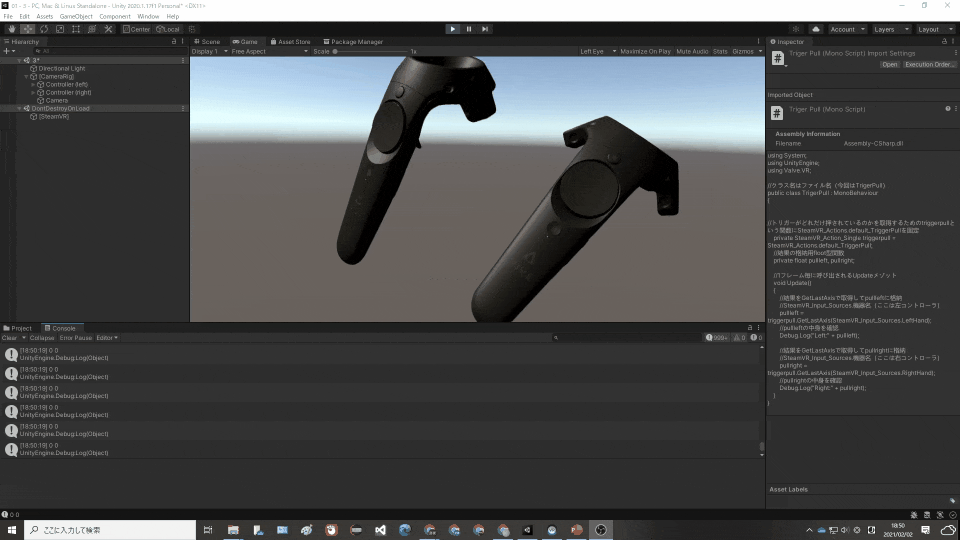Lock the Hierarchy panel
This screenshot has height=540, width=960.
[x=174, y=42]
